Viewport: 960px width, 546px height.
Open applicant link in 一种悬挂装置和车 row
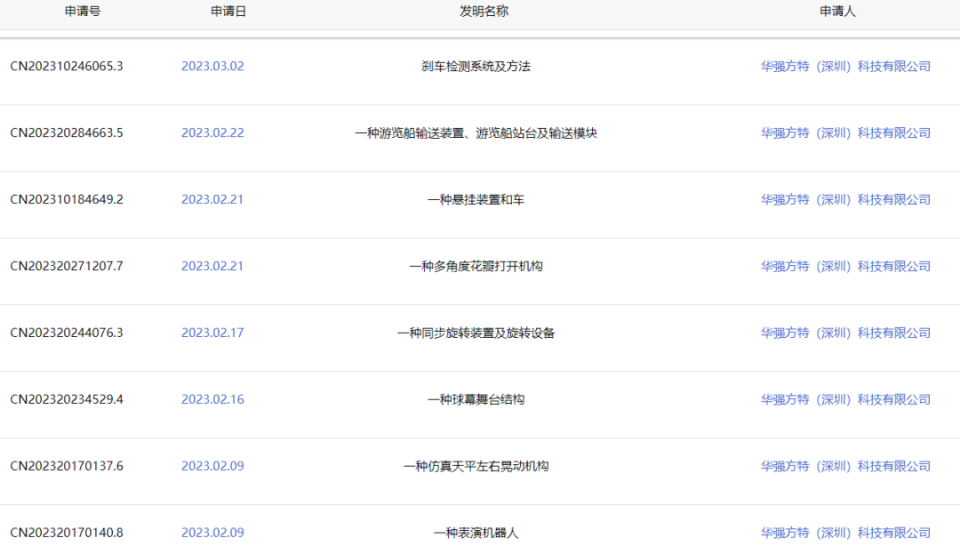[846, 200]
